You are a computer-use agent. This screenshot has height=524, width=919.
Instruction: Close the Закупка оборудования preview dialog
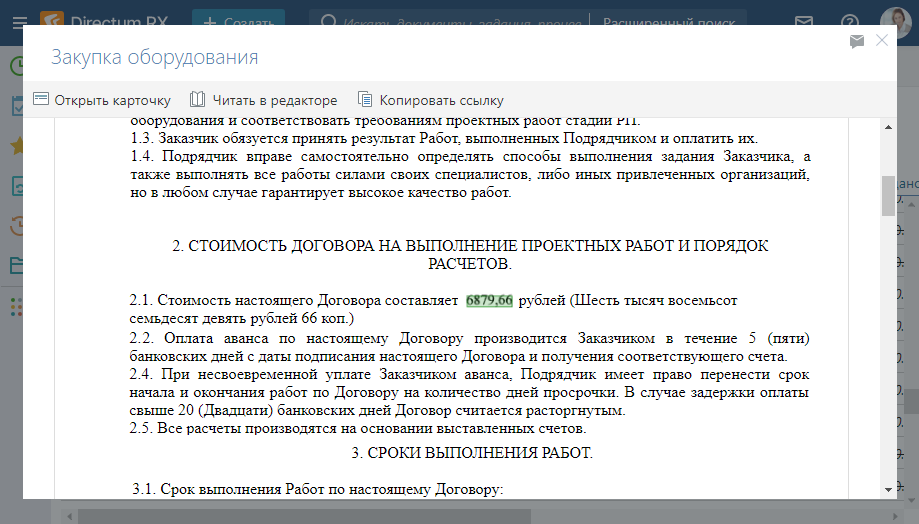pos(881,40)
